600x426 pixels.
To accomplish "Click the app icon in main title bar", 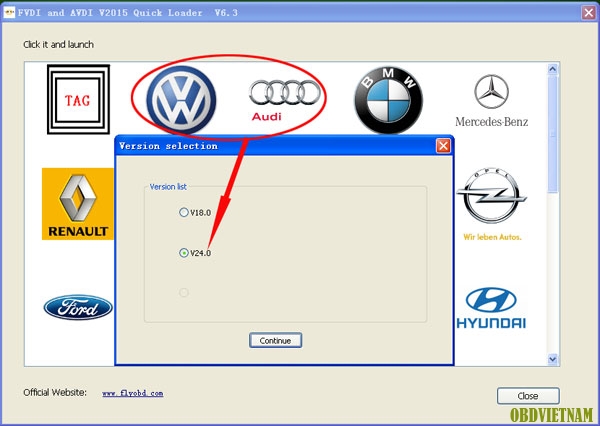I will point(9,13).
